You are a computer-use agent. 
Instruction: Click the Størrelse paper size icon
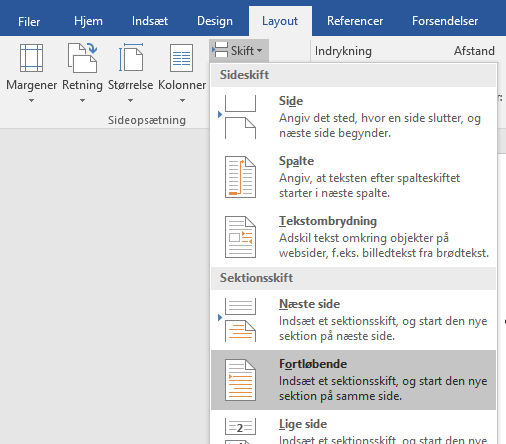tap(131, 57)
